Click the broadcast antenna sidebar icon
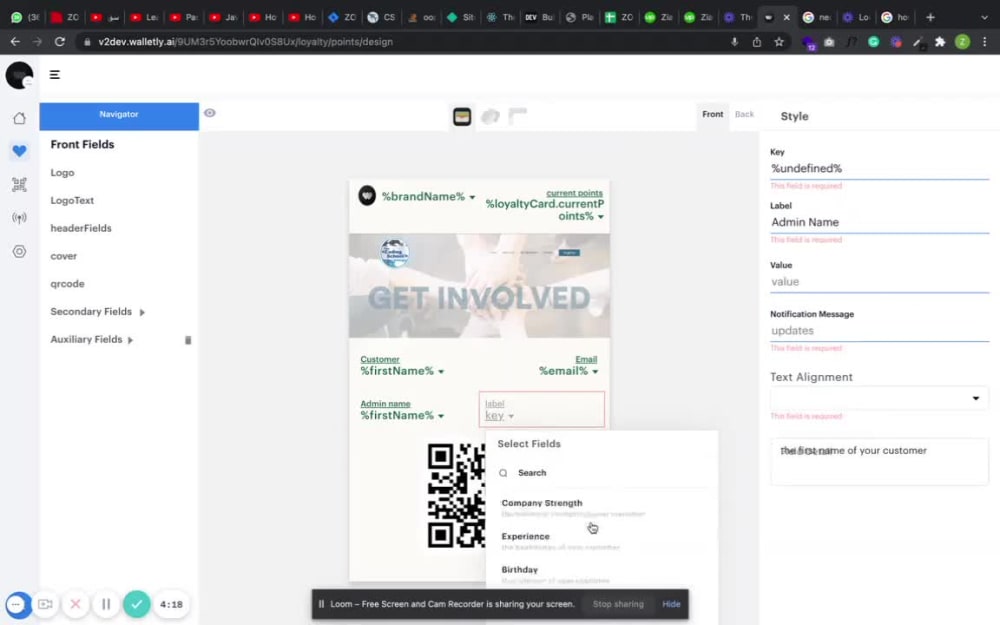Screen dimensions: 1000x625 point(18,218)
